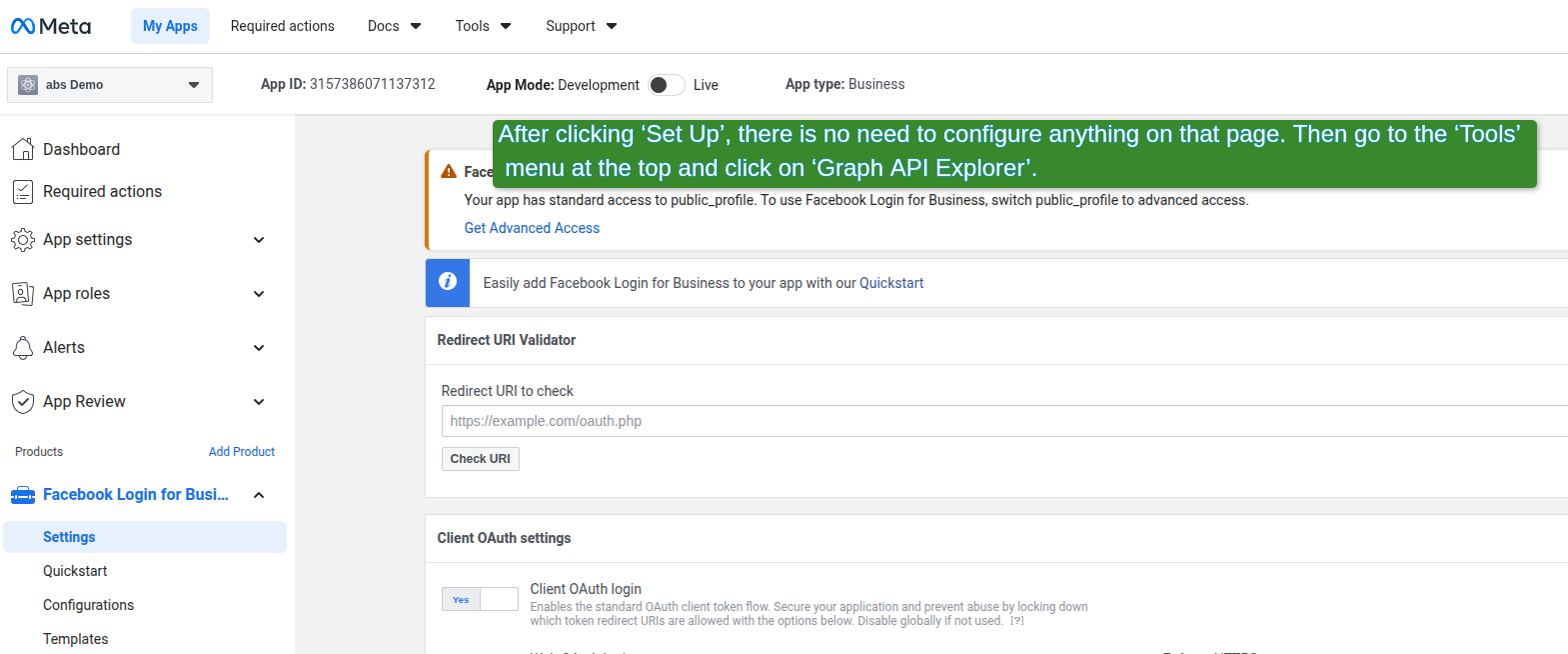Toggle the Client OAuth login switch

[480, 599]
